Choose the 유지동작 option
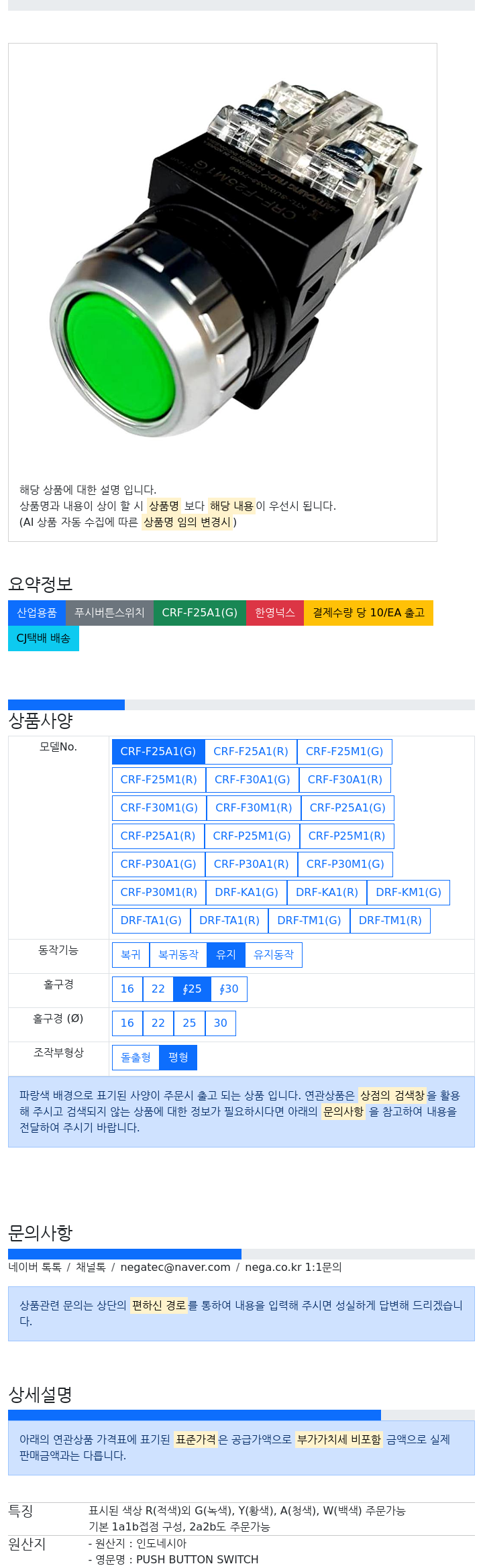The image size is (483, 1568). tap(274, 955)
